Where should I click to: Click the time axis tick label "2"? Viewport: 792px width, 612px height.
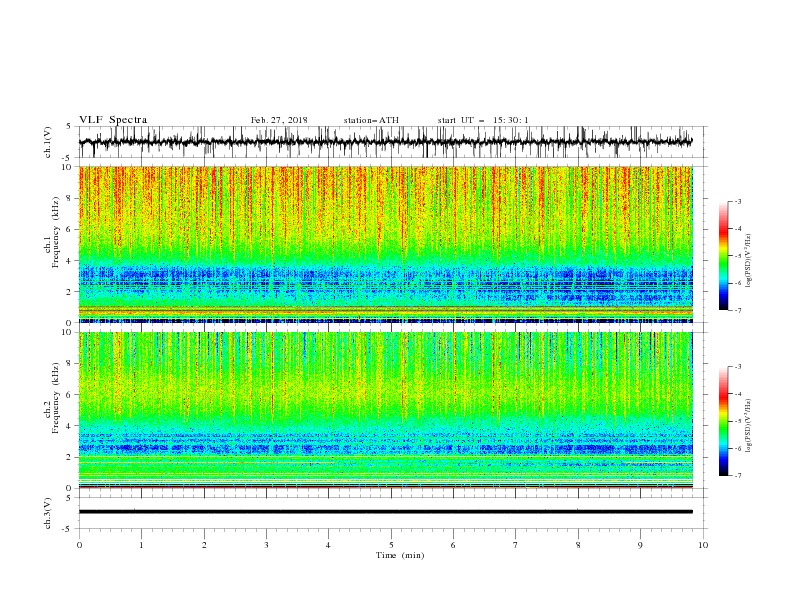[x=204, y=545]
